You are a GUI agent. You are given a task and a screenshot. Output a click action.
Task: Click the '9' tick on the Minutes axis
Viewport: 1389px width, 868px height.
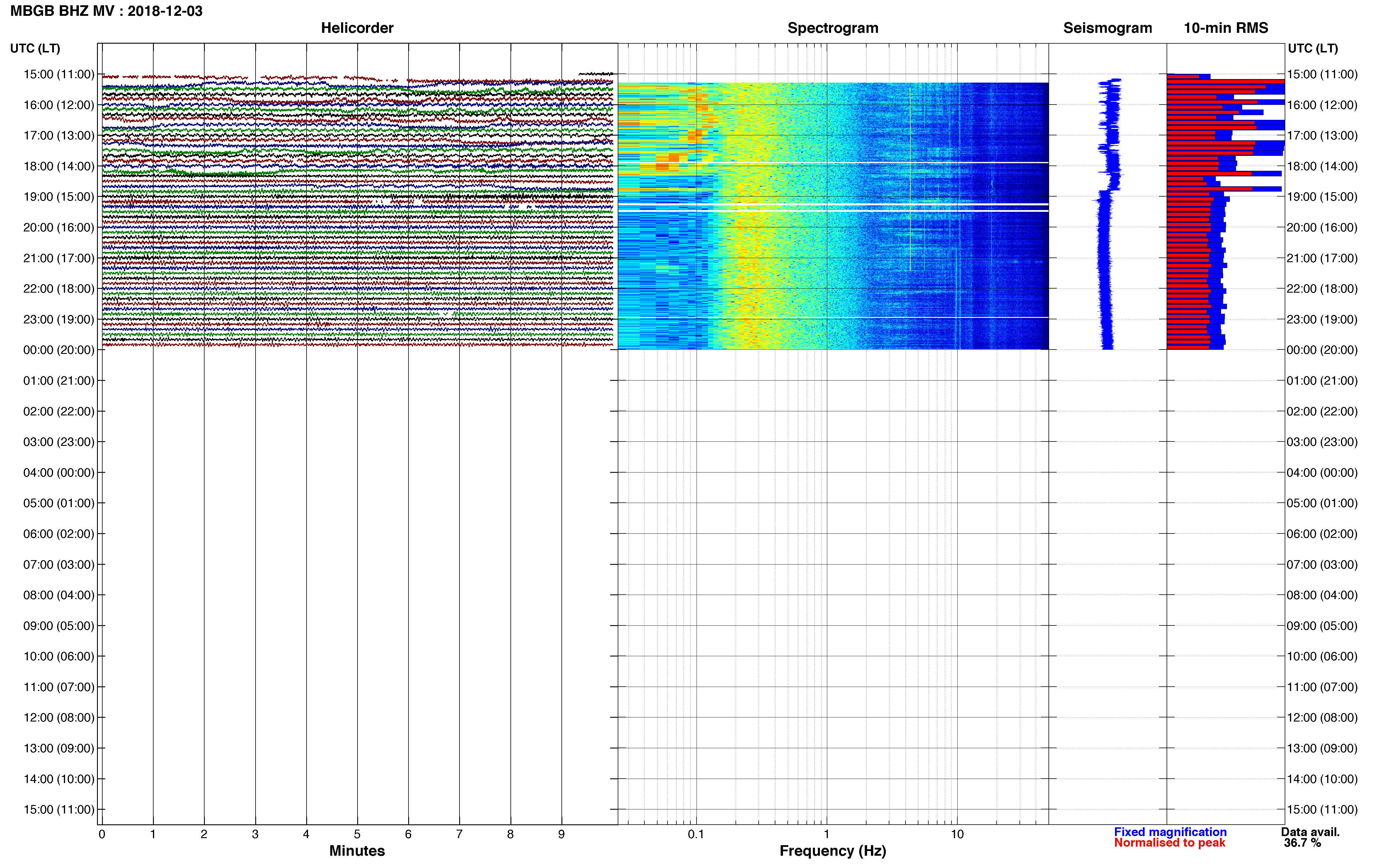coord(561,834)
